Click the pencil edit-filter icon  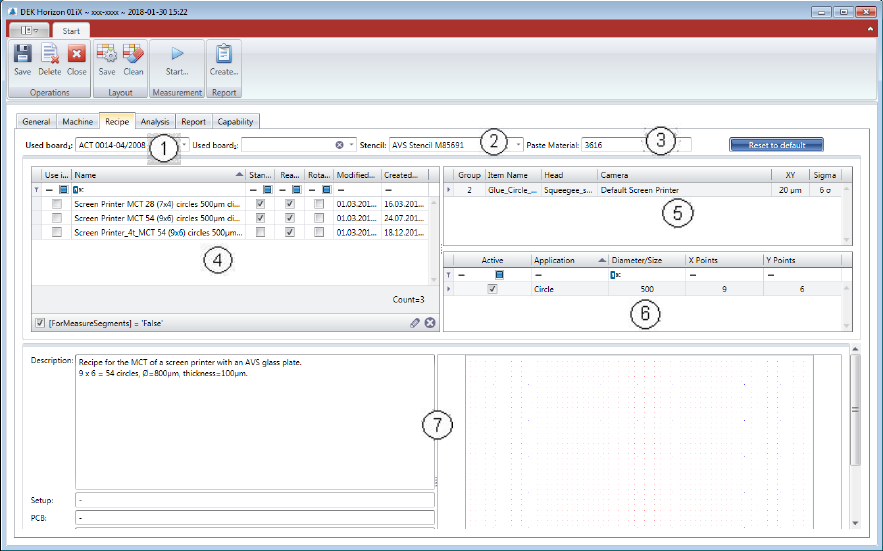point(415,322)
